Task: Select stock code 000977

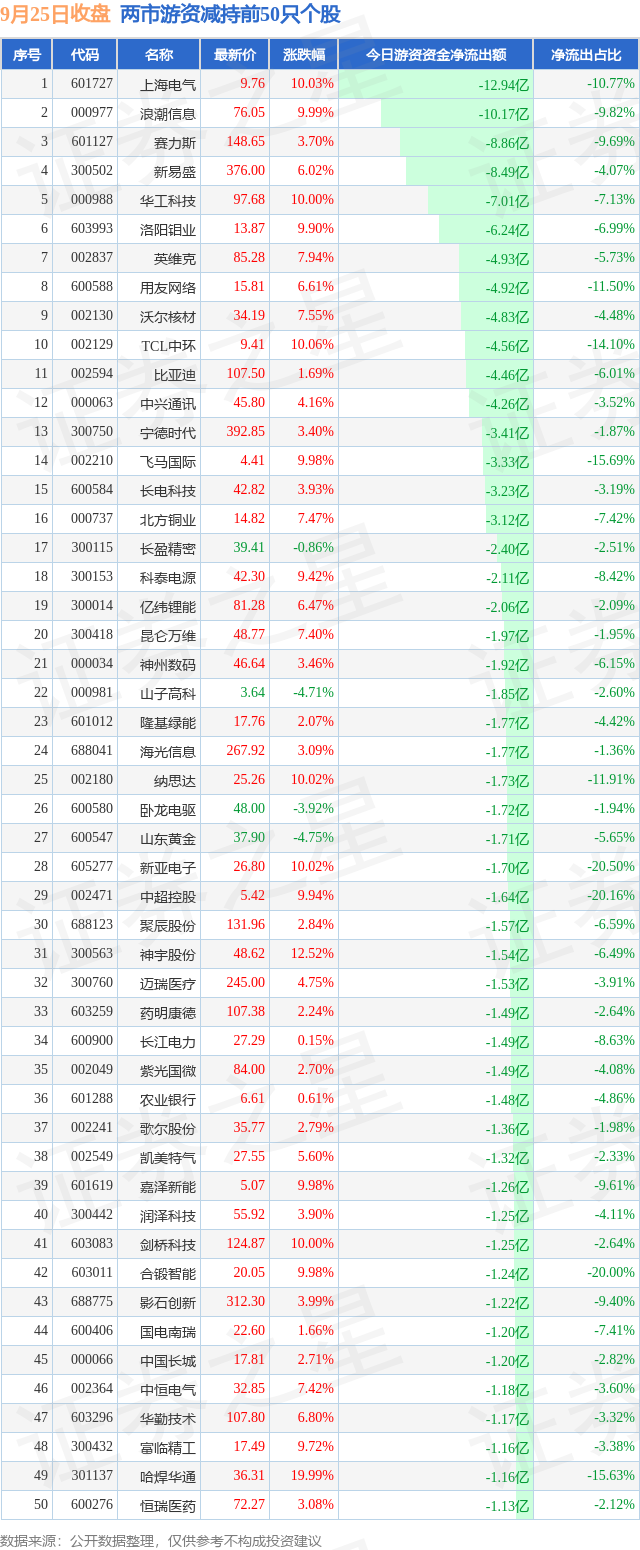Action: click(x=93, y=114)
